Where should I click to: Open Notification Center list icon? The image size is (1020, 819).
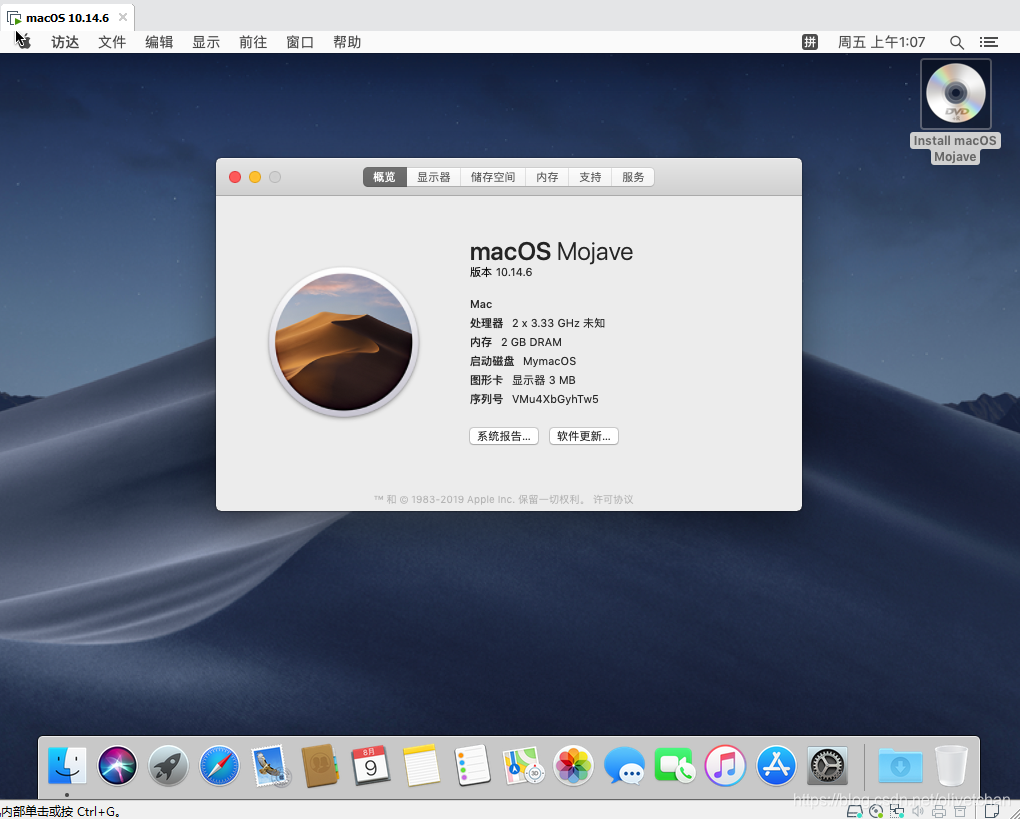click(989, 42)
